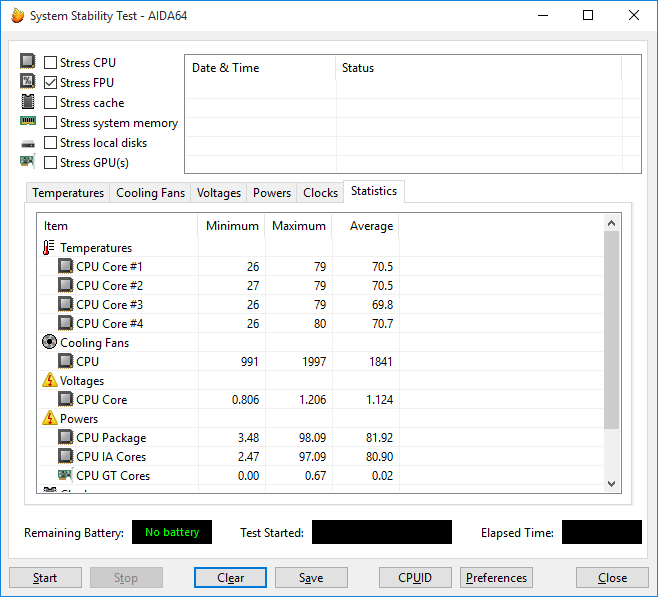Click the chip icon for CPU Core voltage row

tap(65, 399)
